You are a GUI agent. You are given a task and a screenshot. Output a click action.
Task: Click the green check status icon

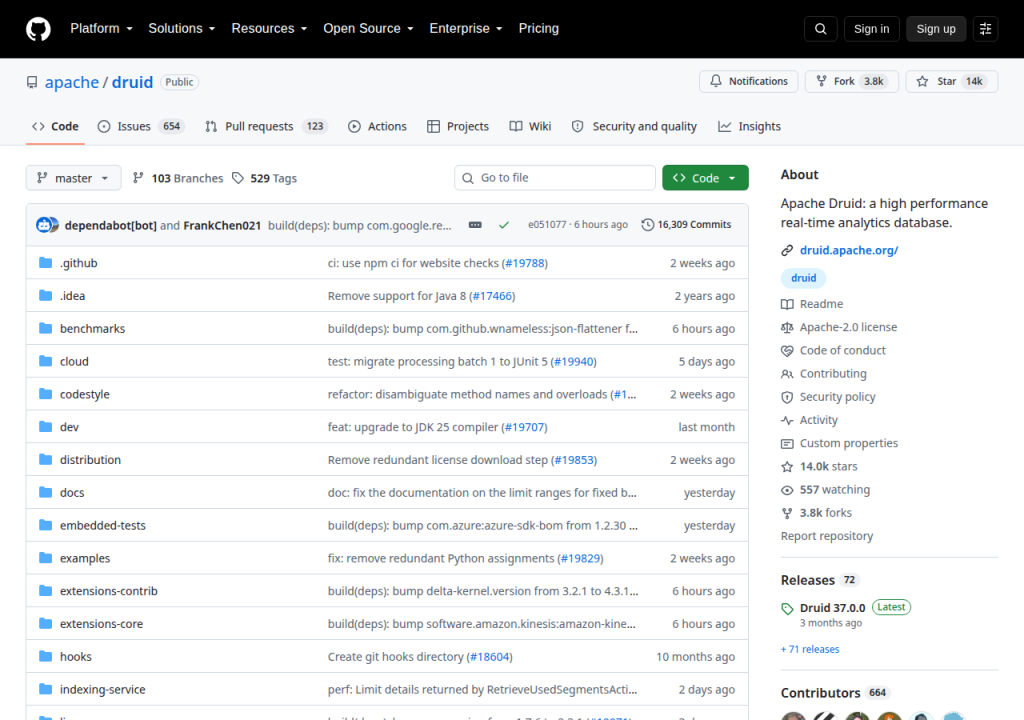504,225
